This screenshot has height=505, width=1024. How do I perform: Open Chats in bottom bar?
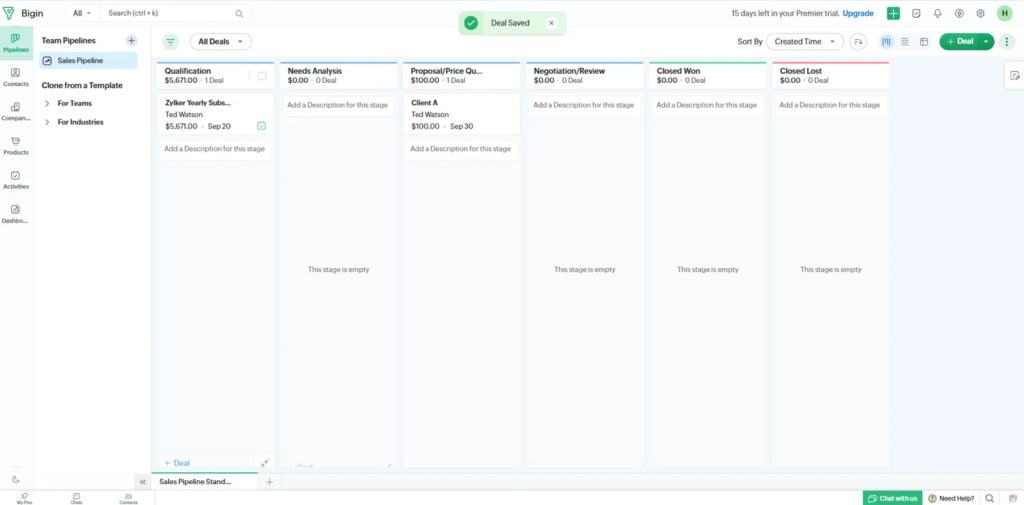click(76, 498)
